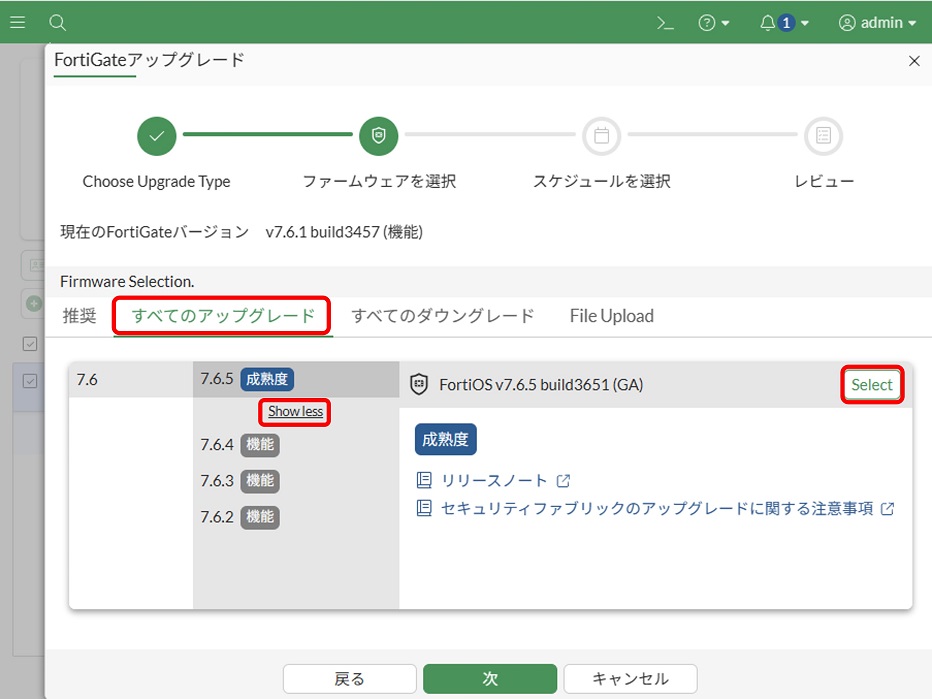Switch to the 推奨 tab

80,316
